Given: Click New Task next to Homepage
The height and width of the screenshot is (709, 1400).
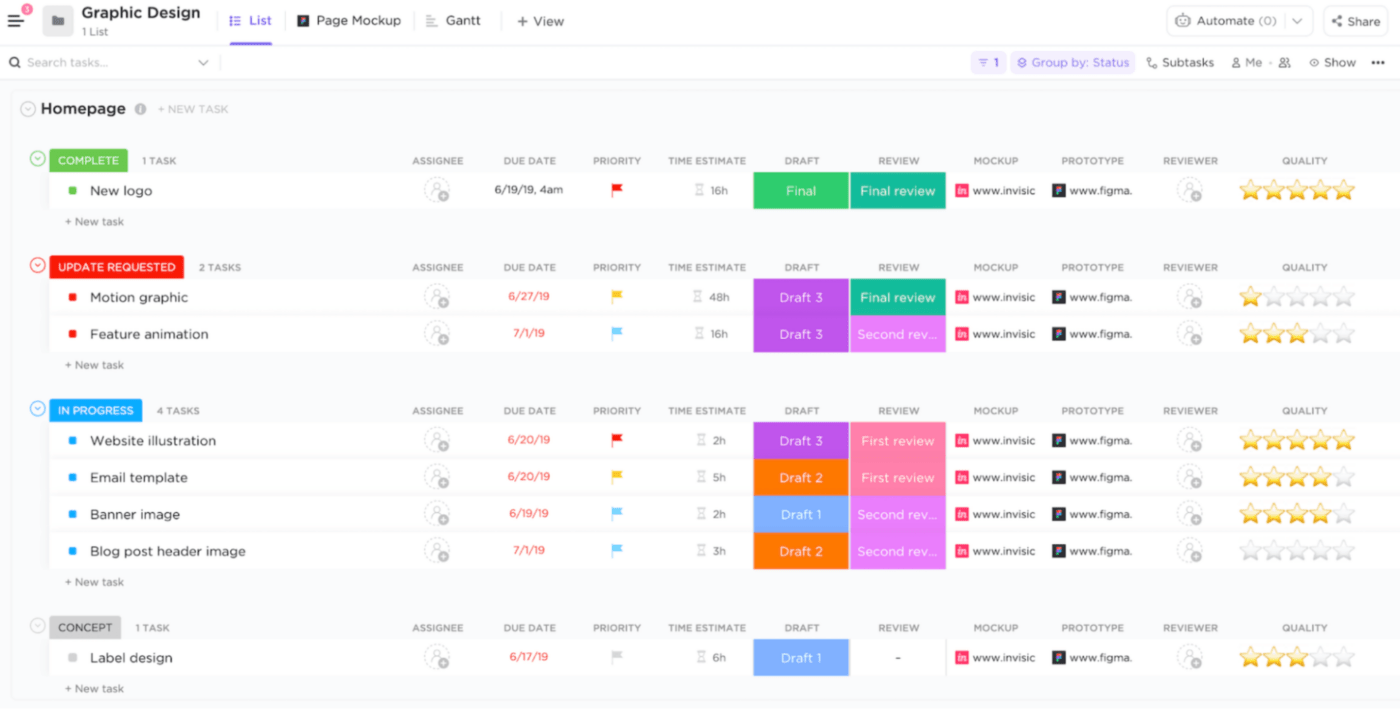Looking at the screenshot, I should [193, 108].
